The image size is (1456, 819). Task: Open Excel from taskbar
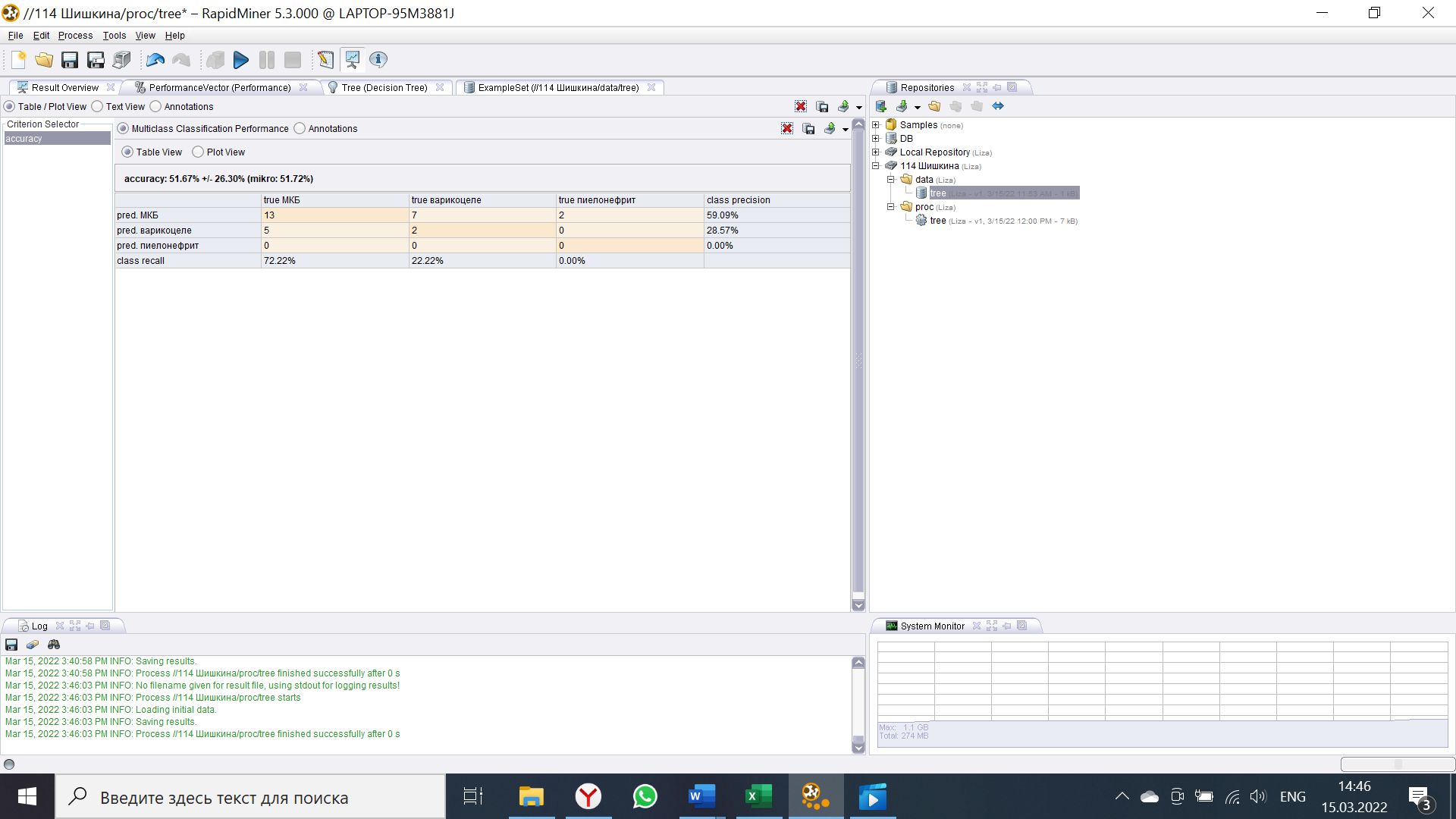coord(759,797)
